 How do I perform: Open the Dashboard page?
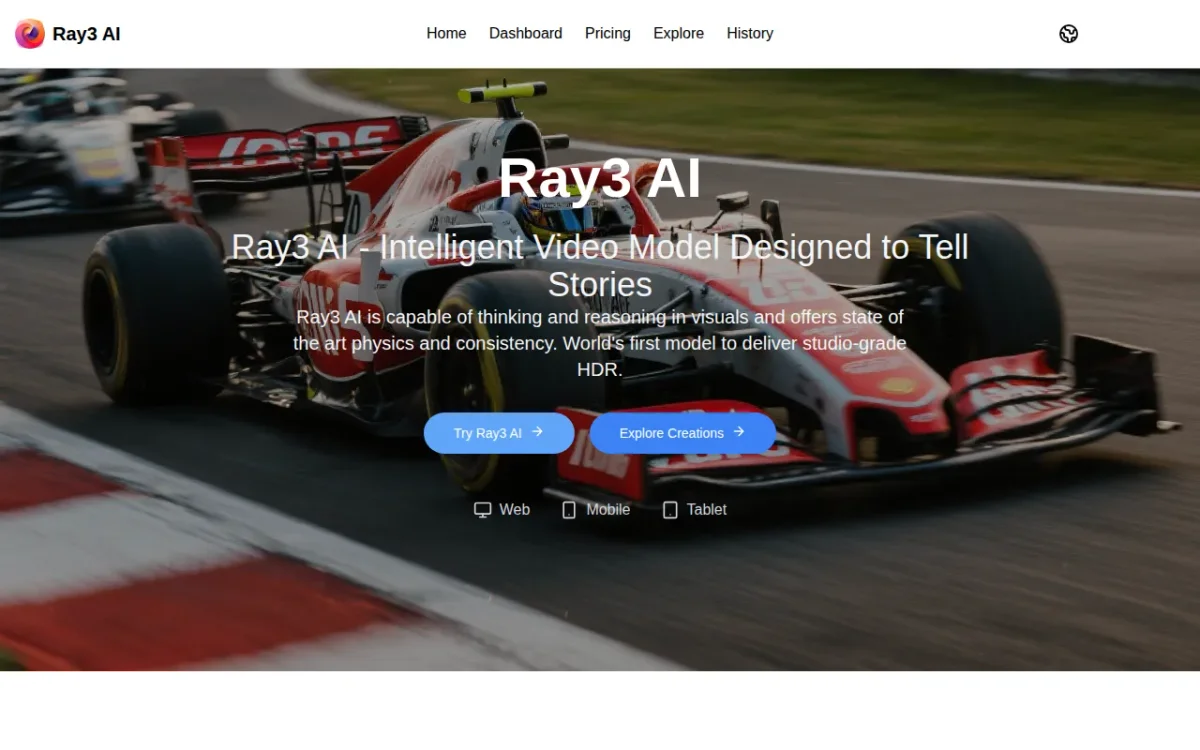[x=525, y=33]
